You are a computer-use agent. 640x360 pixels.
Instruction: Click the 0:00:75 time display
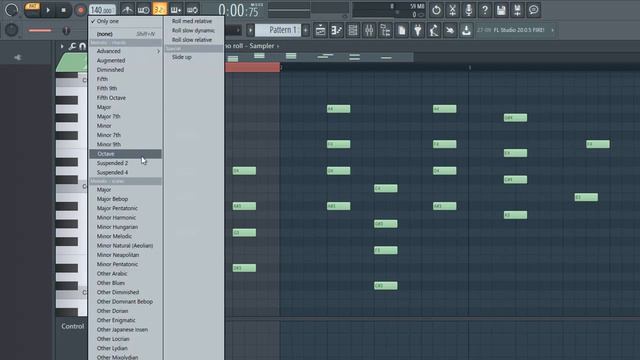pyautogui.click(x=239, y=10)
